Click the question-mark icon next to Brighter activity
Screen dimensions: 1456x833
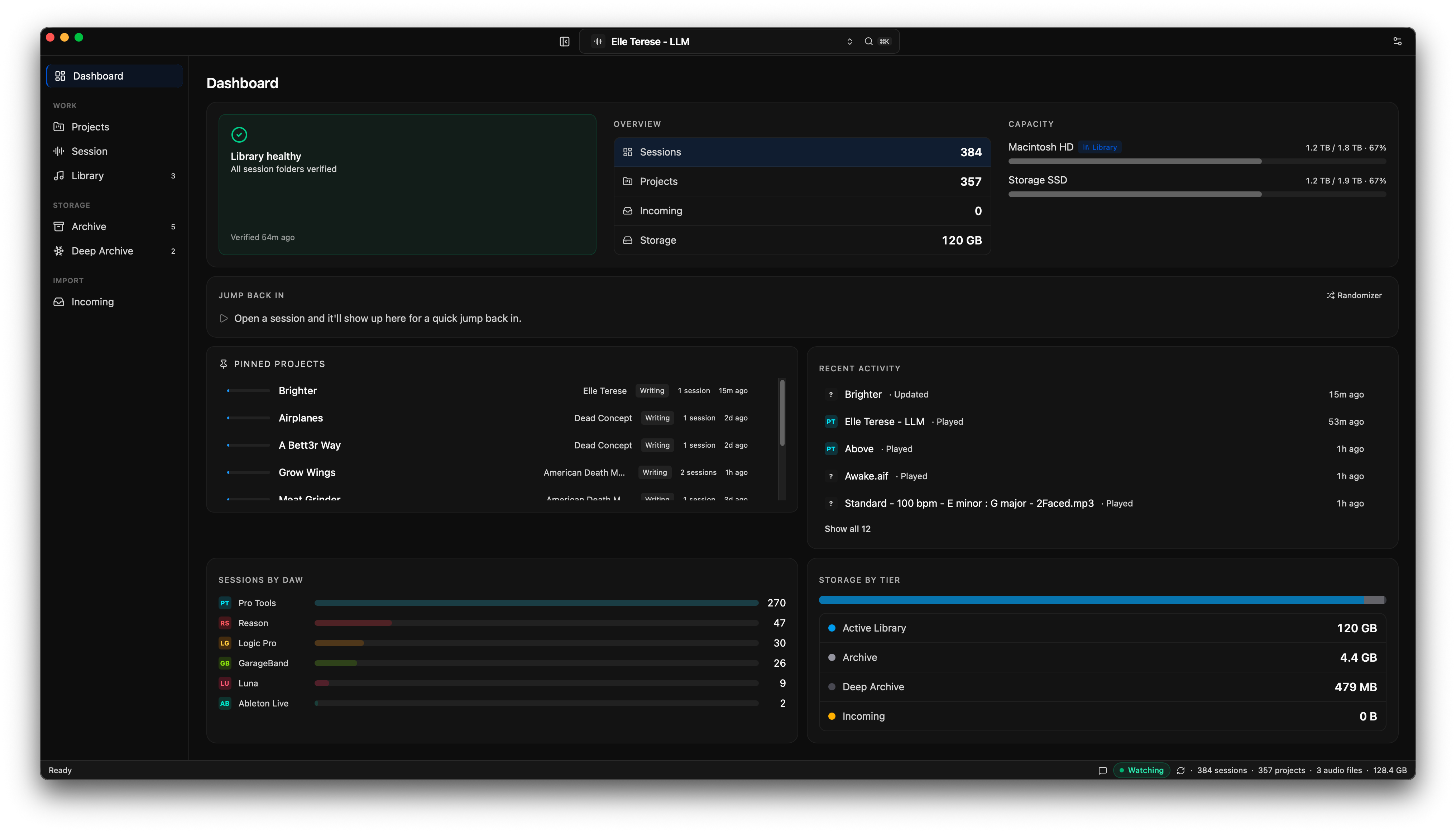click(830, 394)
